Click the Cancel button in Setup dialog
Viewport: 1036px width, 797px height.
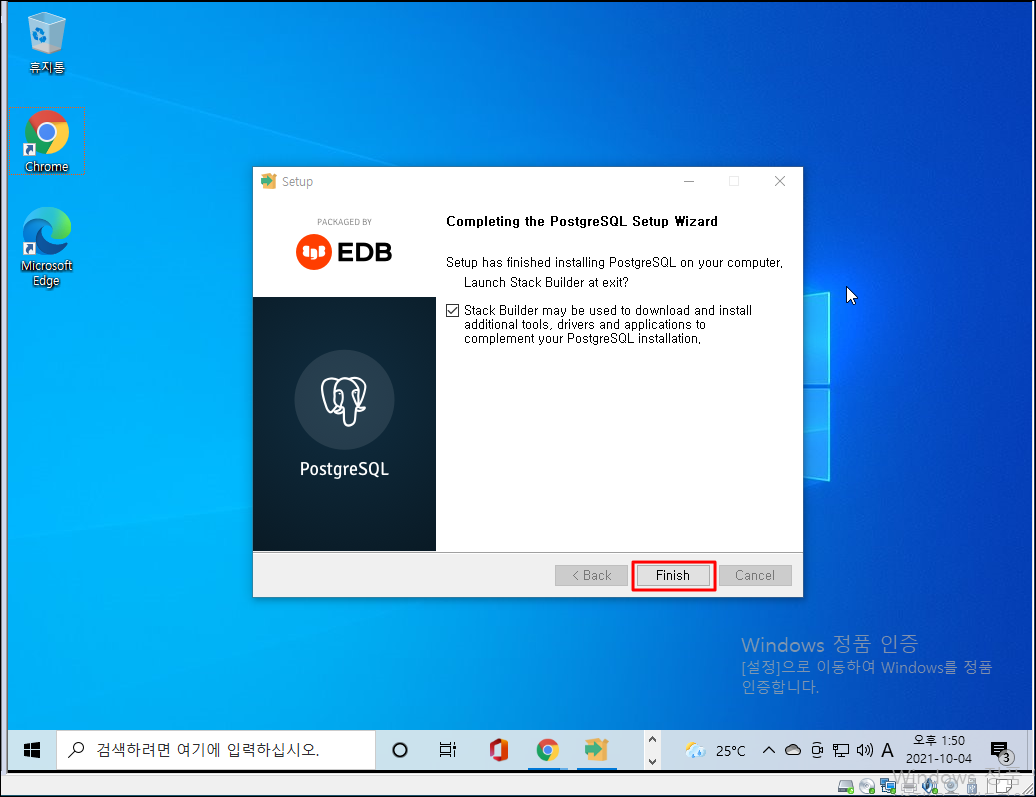[x=755, y=575]
